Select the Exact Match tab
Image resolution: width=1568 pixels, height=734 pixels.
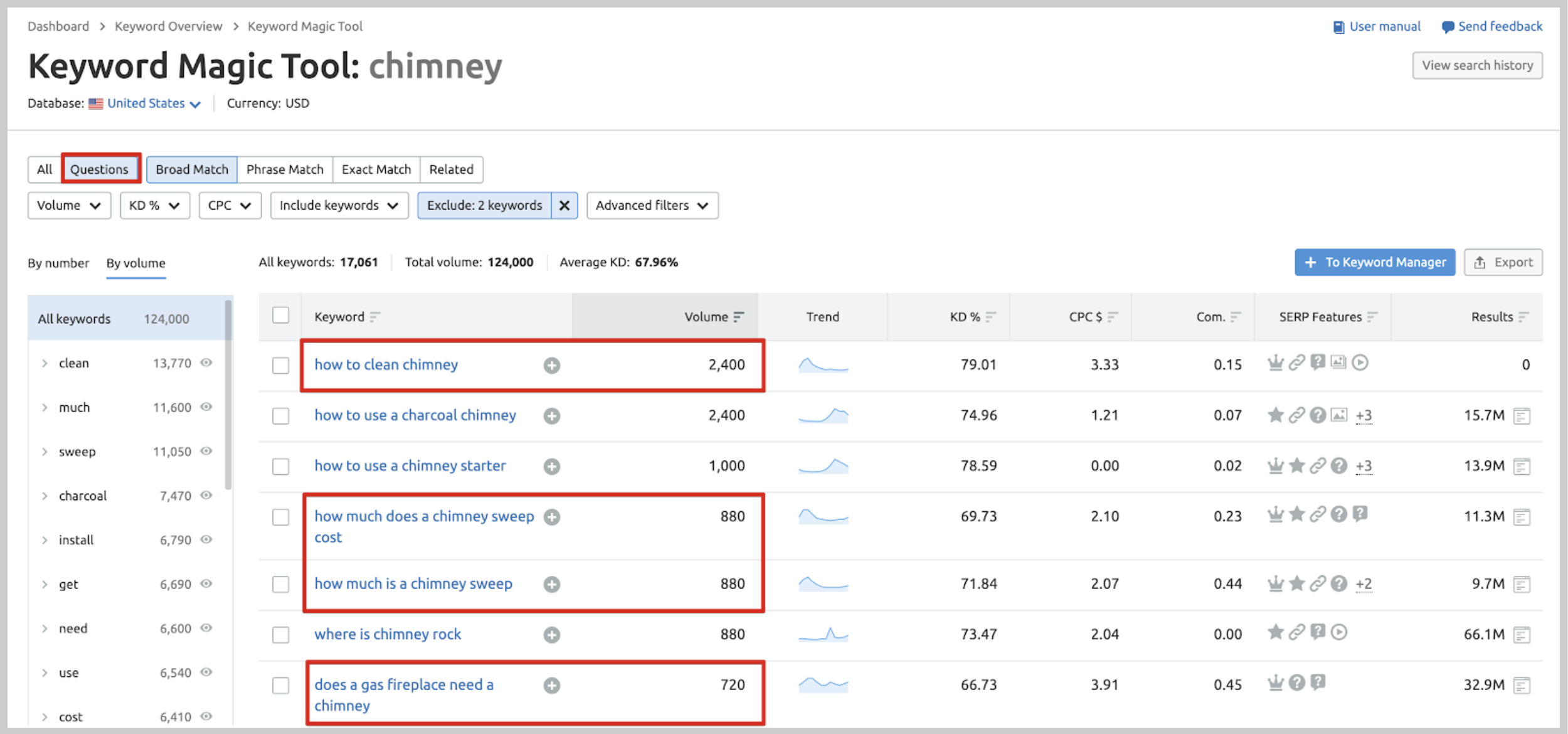[x=376, y=169]
